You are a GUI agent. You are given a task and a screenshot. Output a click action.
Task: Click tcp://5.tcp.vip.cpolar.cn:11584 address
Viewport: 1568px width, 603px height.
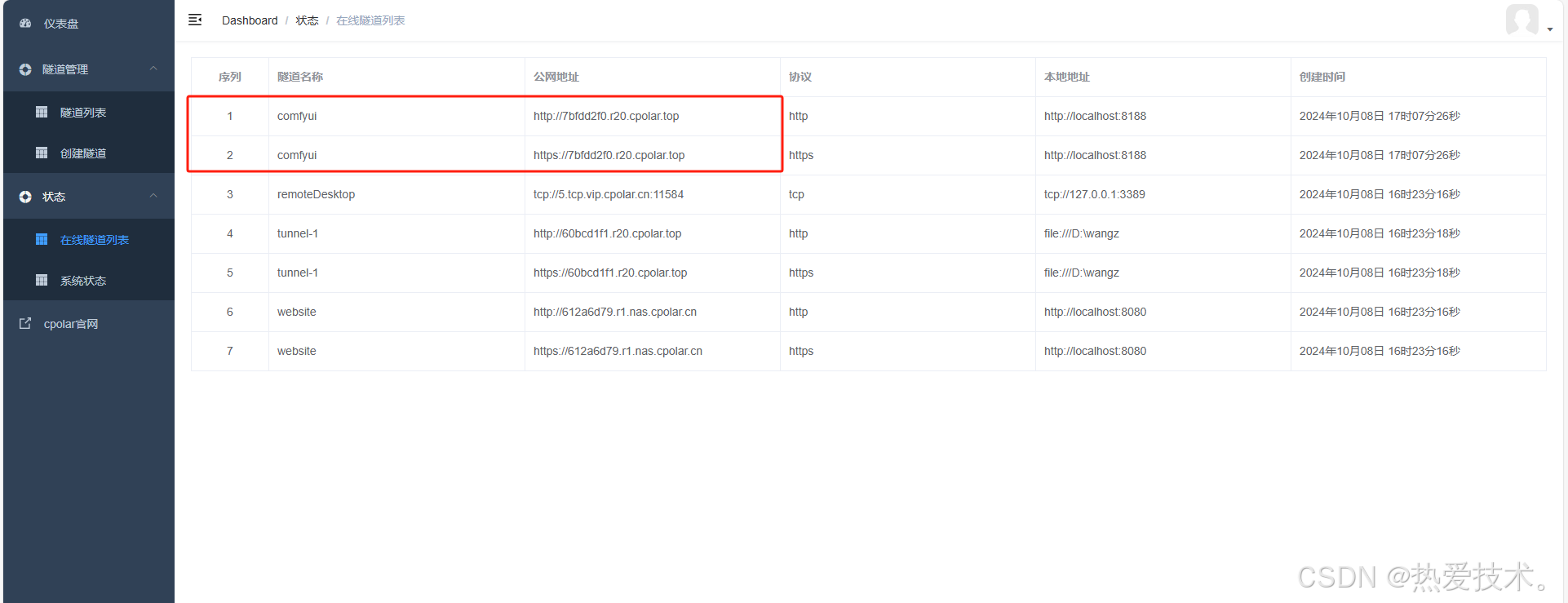[x=609, y=194]
